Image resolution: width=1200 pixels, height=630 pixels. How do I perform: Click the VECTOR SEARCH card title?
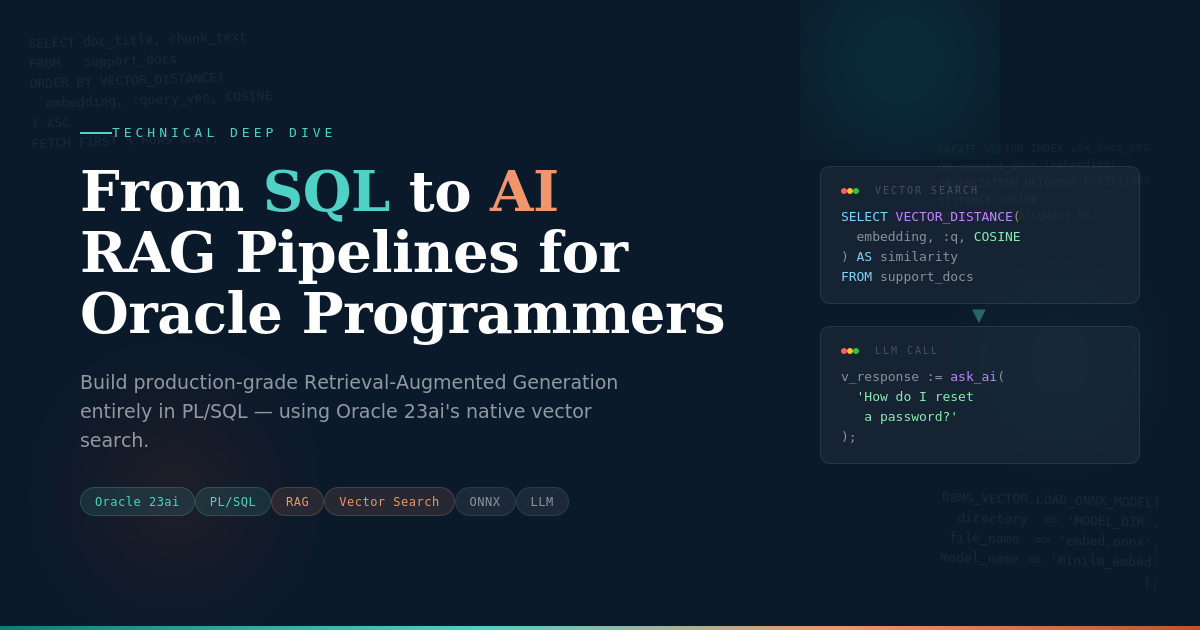click(x=926, y=191)
